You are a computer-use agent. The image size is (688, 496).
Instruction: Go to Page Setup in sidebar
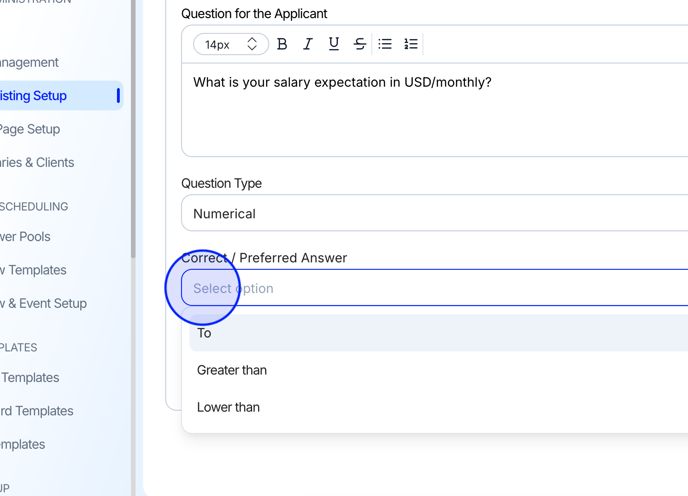[30, 129]
